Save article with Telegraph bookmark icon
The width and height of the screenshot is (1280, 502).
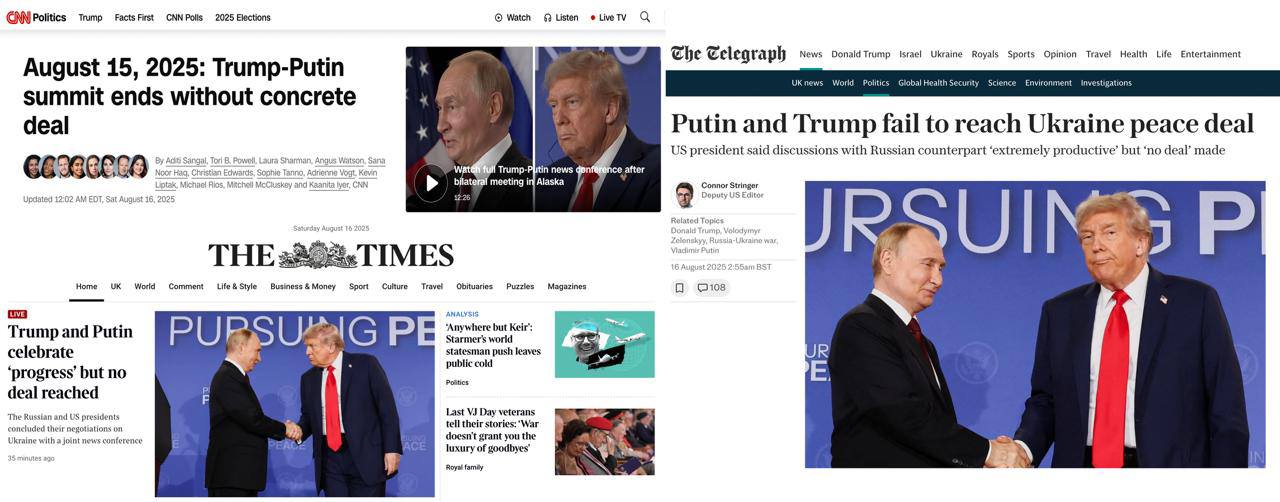pyautogui.click(x=680, y=288)
